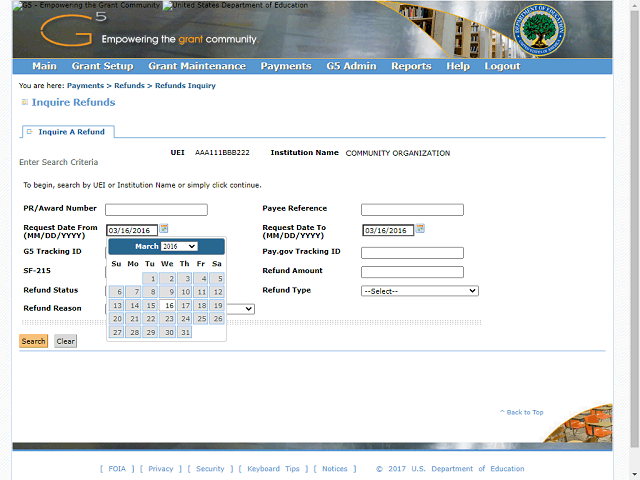Select March 1 in the calendar
640x480 pixels.
[150, 278]
